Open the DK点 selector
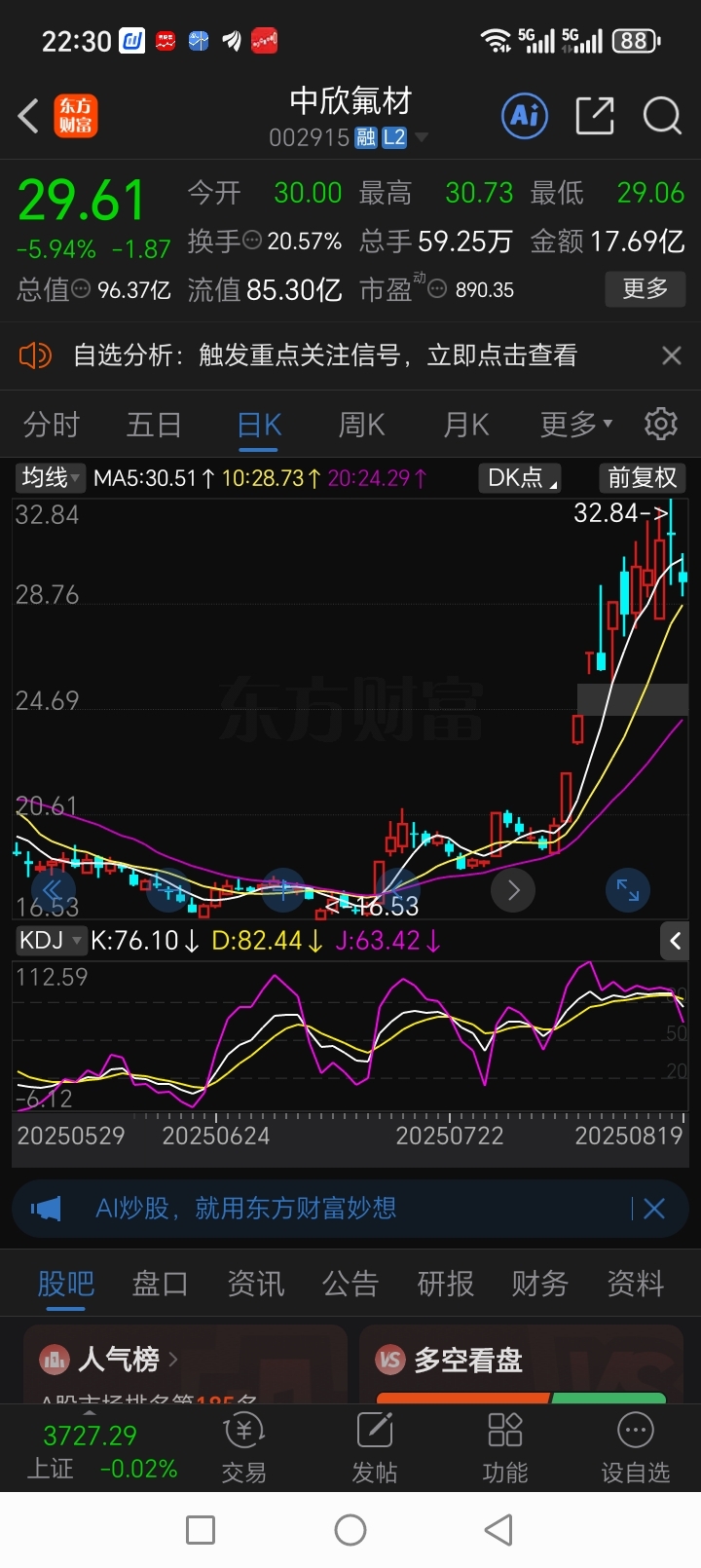This screenshot has height=1568, width=701. tap(522, 477)
